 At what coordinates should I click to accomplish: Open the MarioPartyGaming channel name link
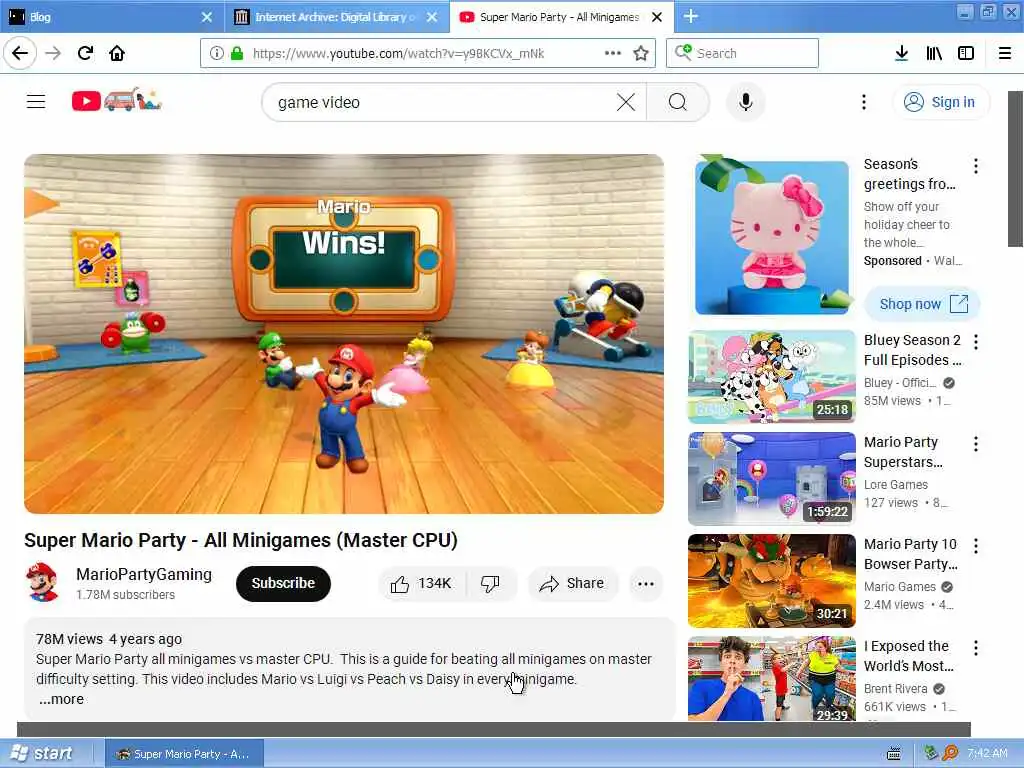(x=144, y=574)
